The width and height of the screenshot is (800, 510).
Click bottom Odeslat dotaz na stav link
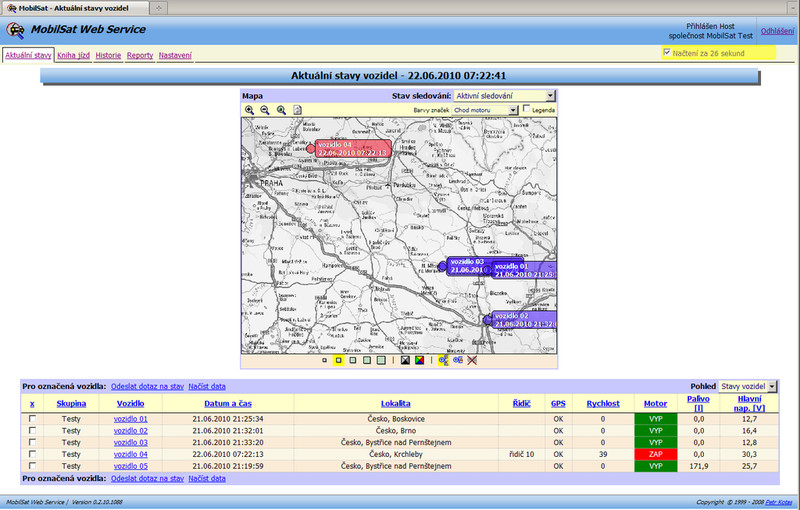(x=147, y=478)
